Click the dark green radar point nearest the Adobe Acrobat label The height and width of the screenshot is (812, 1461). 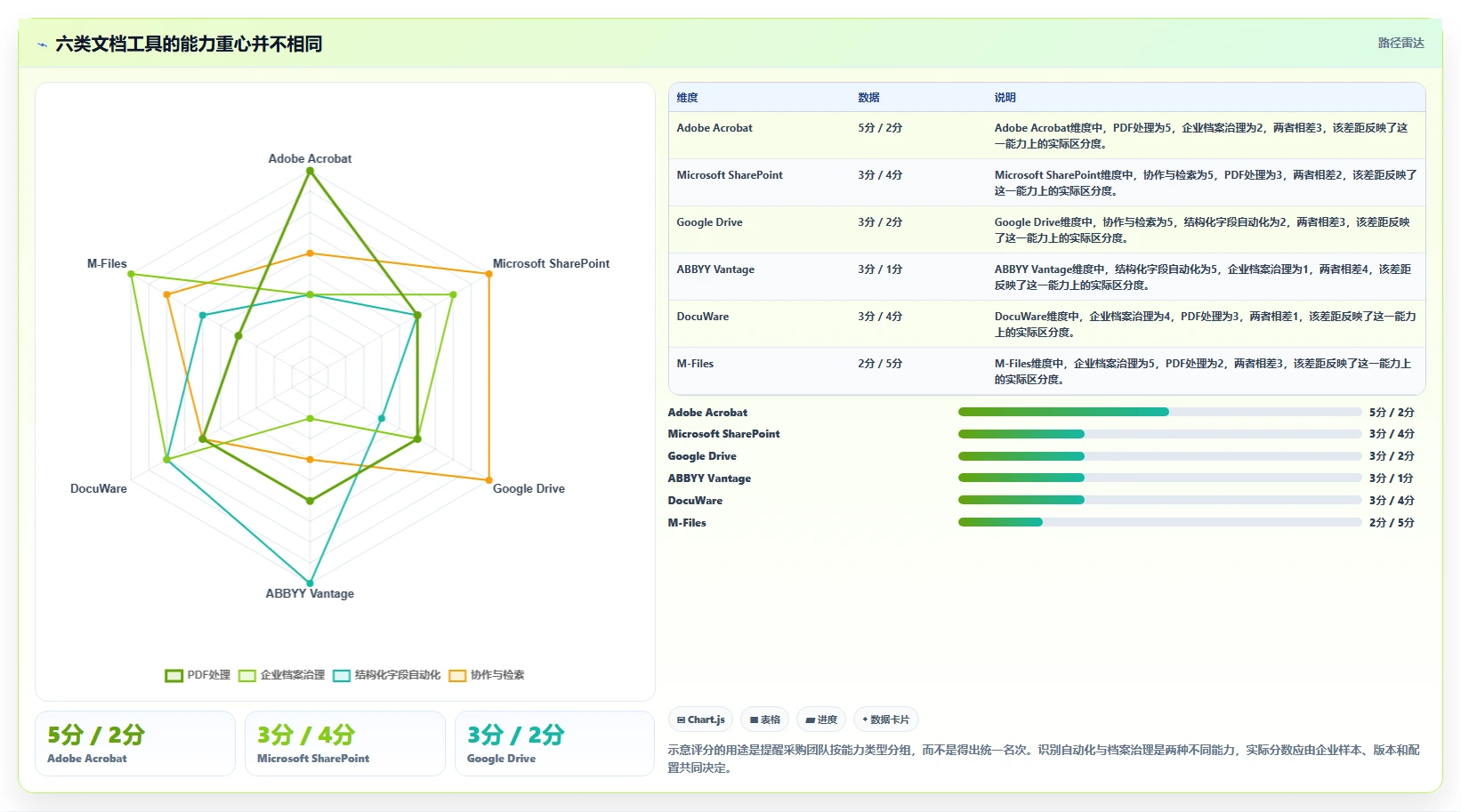[310, 171]
